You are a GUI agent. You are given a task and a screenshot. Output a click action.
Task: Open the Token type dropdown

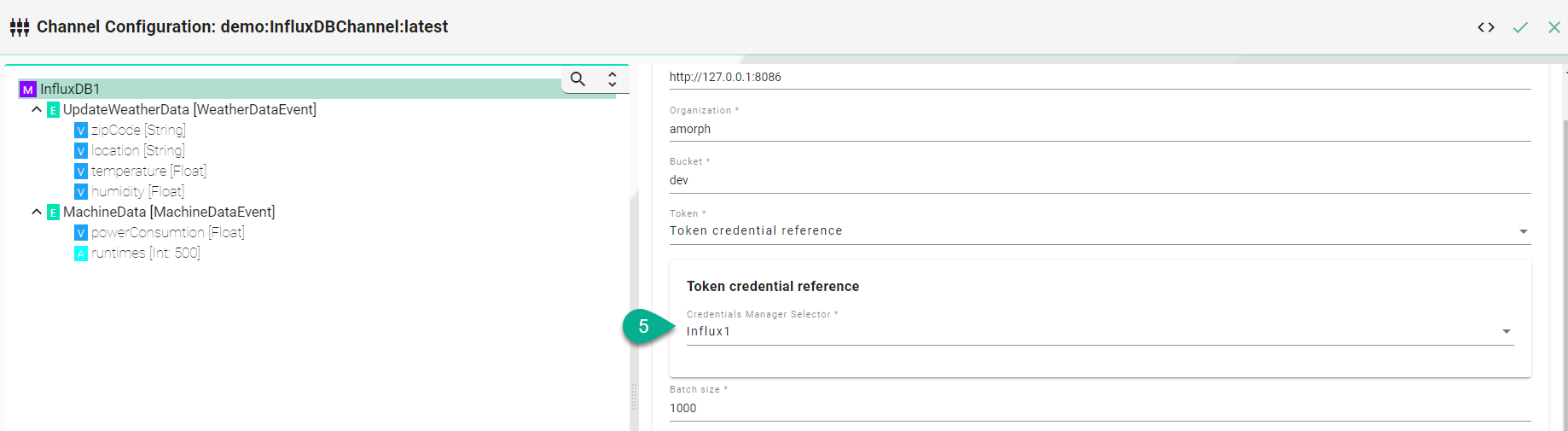tap(1523, 231)
